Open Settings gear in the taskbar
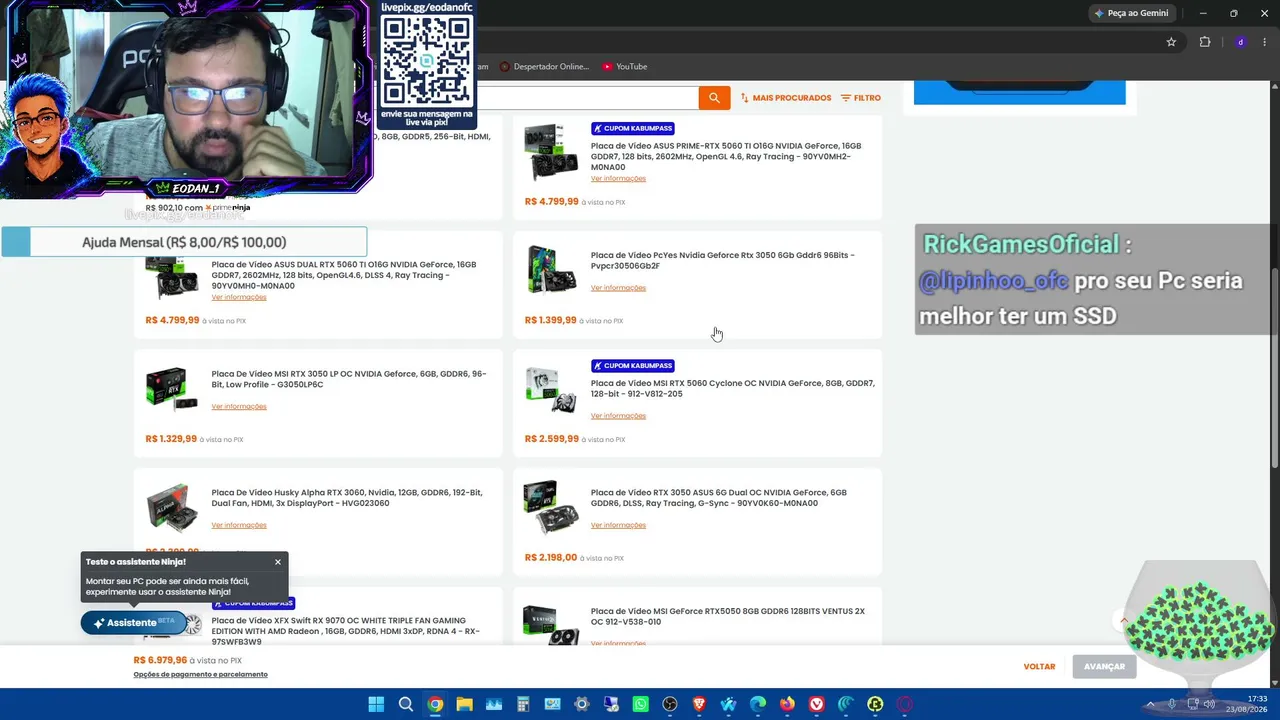 point(582,704)
